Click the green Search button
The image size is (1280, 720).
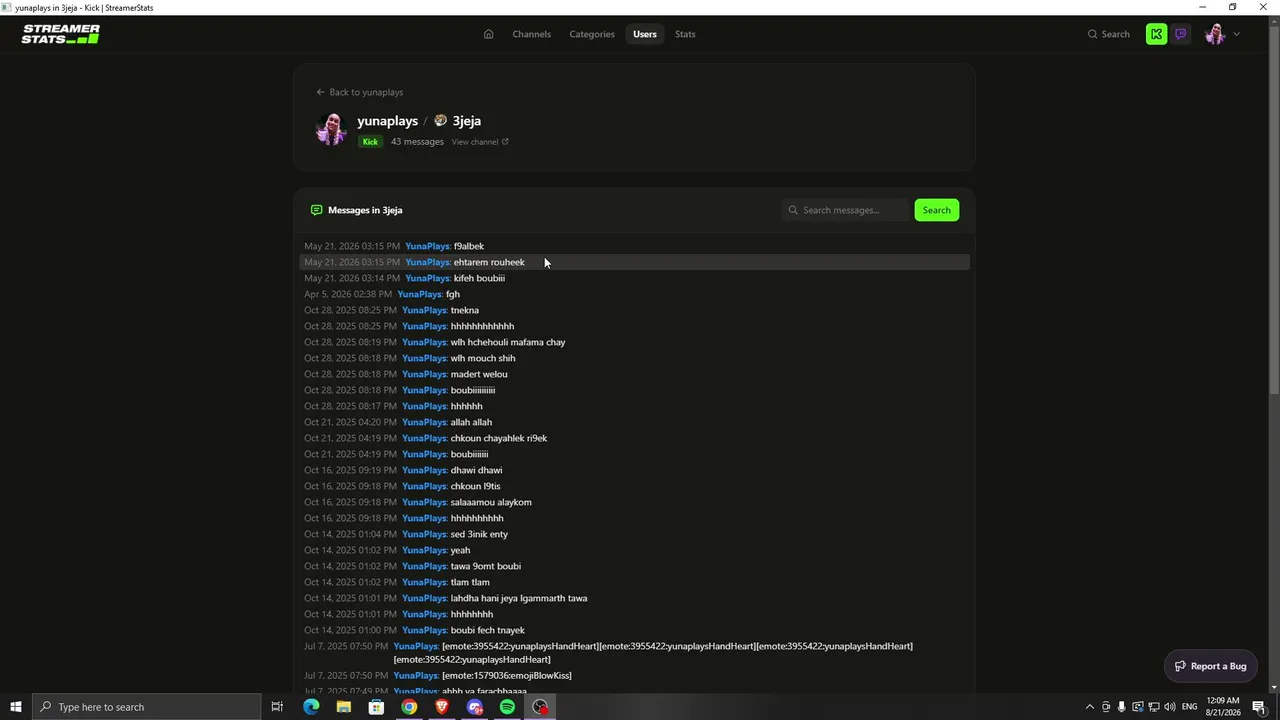pyautogui.click(x=937, y=210)
